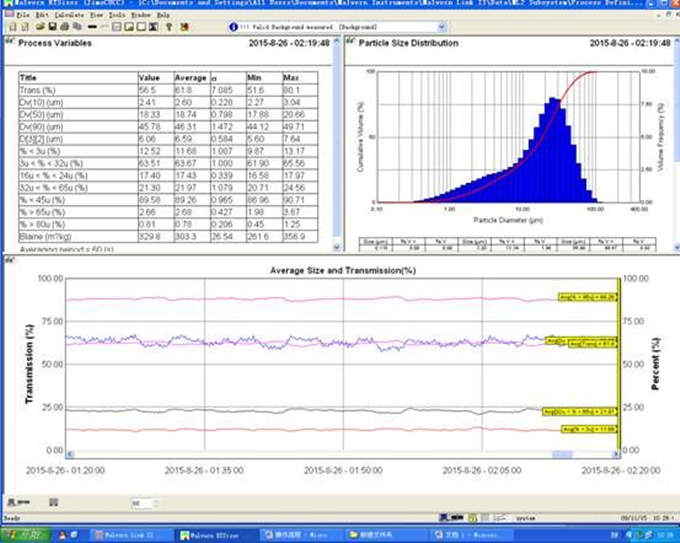Click the Process Variables panel header icon
This screenshot has height=543, width=680.
click(10, 43)
